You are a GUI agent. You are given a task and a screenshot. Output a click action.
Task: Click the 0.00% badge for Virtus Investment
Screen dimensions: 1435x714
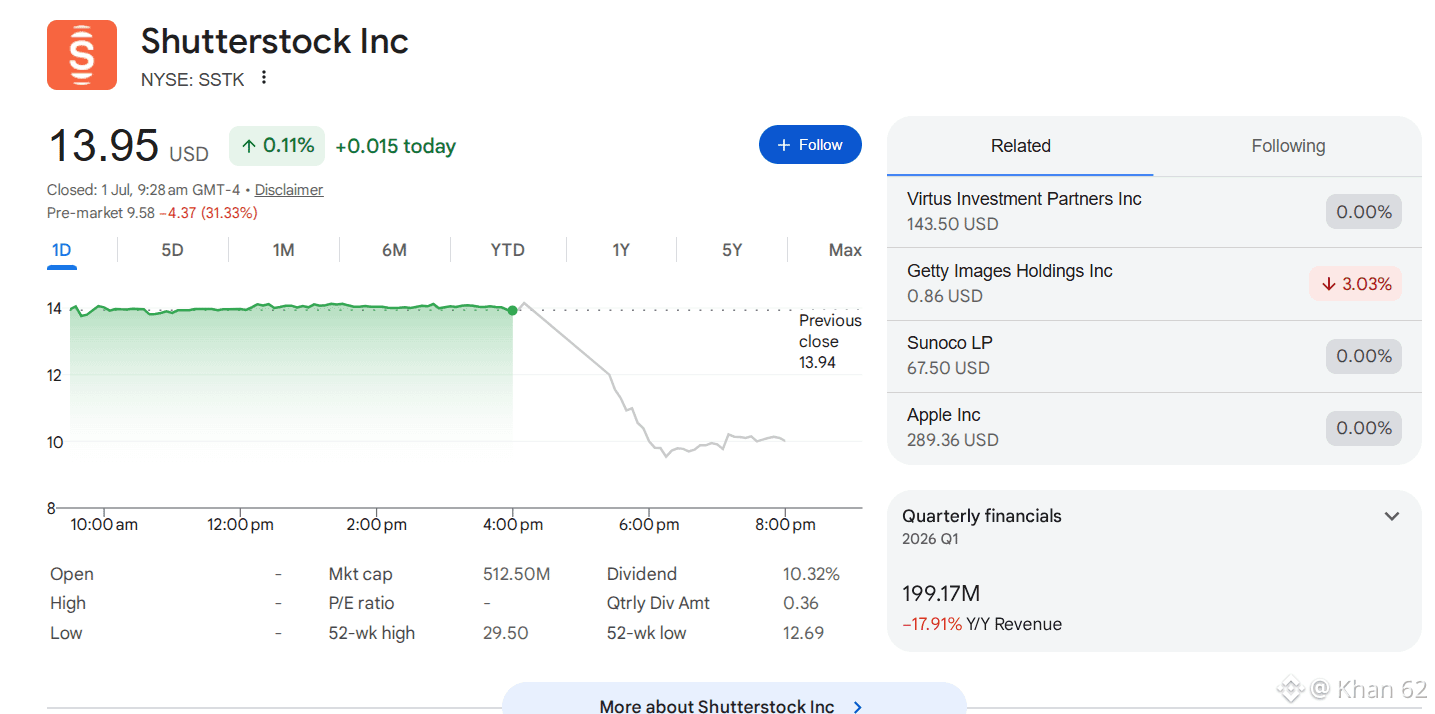(x=1364, y=212)
